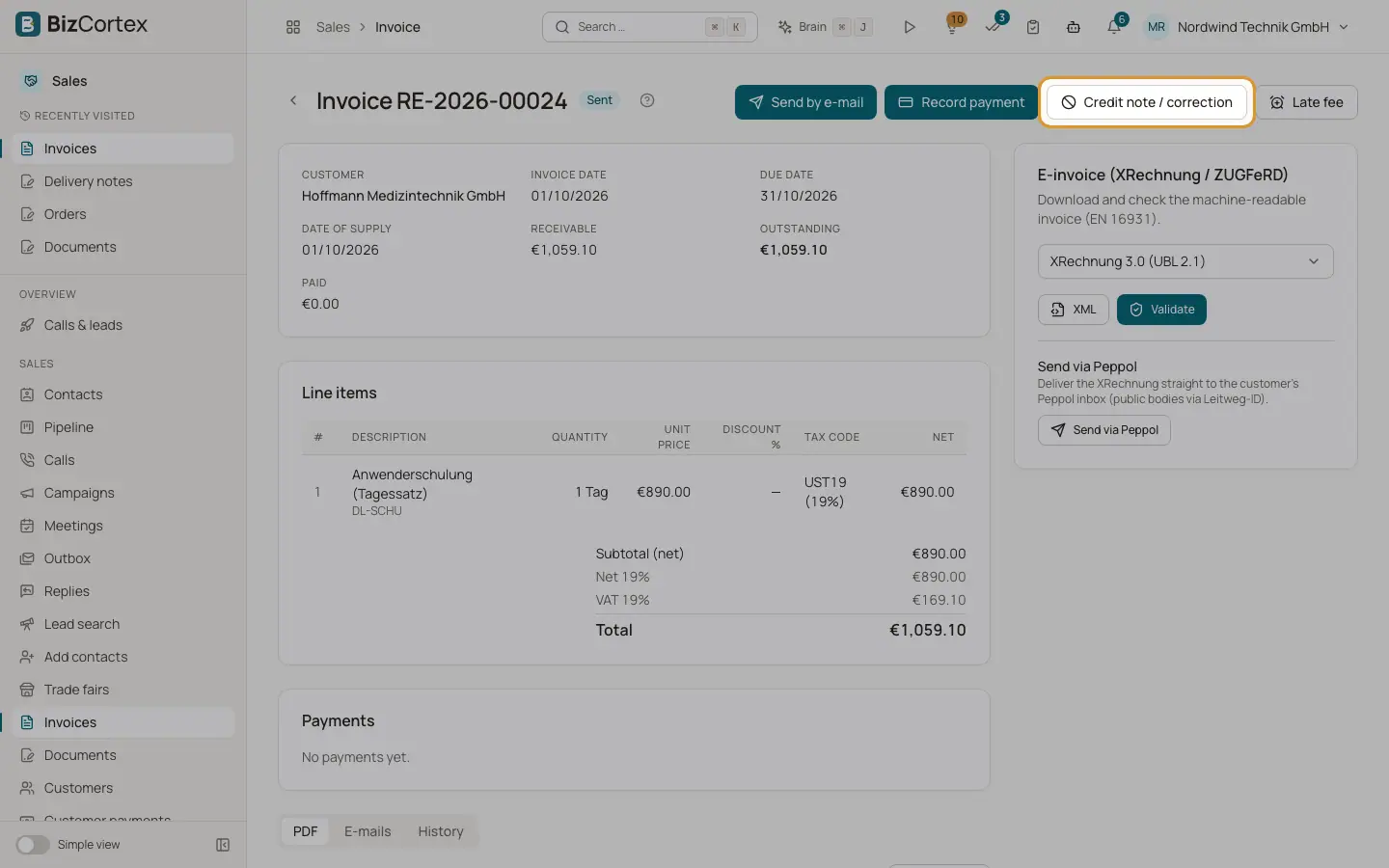Click Send via Peppol button
1389x868 pixels.
[1104, 430]
